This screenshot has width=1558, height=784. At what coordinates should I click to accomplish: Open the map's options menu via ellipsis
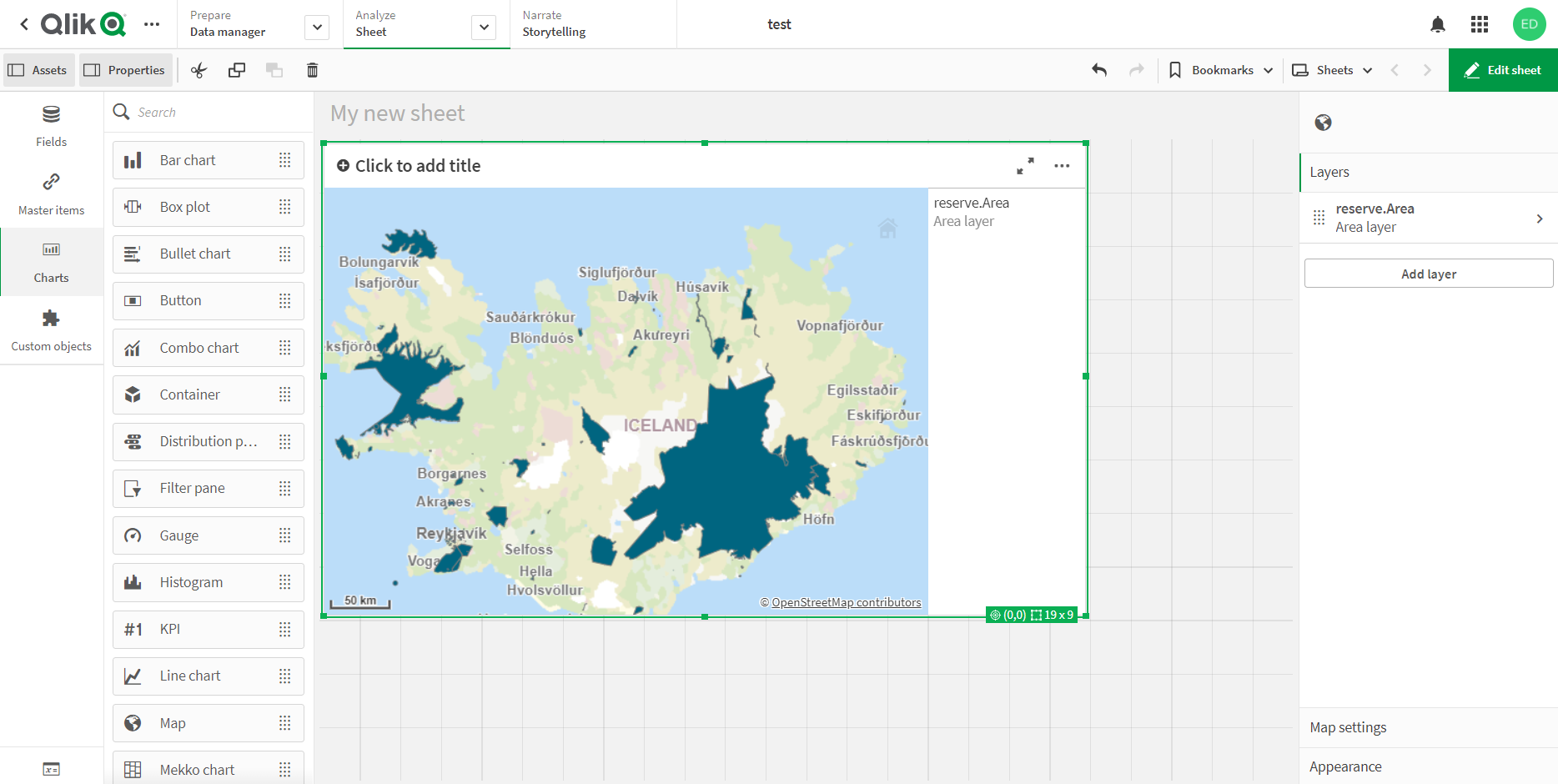tap(1062, 166)
